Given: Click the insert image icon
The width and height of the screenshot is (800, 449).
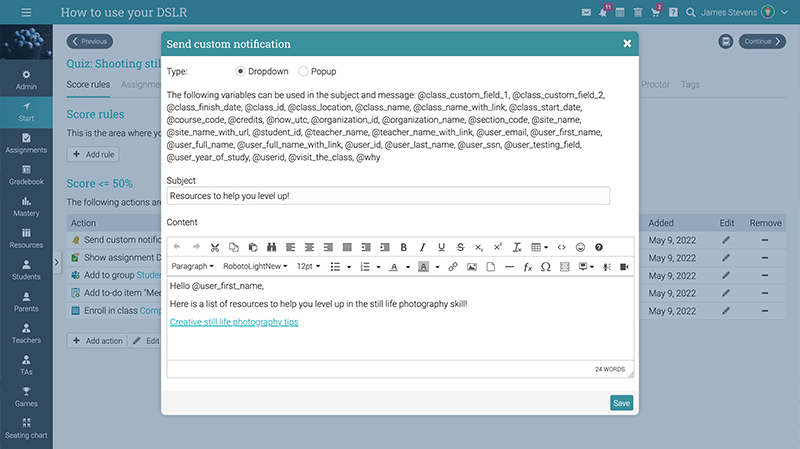Looking at the screenshot, I should click(472, 267).
